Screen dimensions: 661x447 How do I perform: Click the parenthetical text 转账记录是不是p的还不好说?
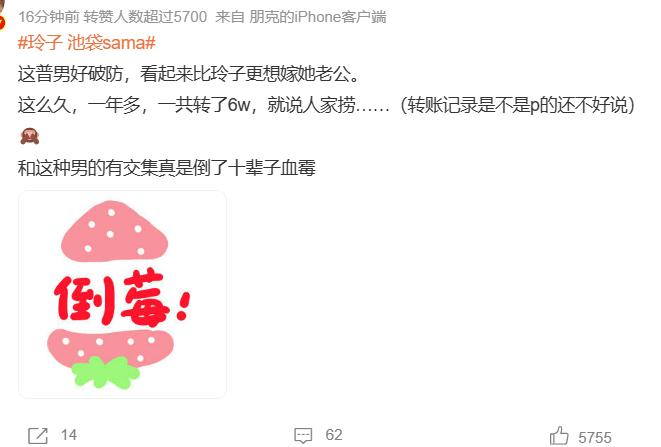coord(518,105)
